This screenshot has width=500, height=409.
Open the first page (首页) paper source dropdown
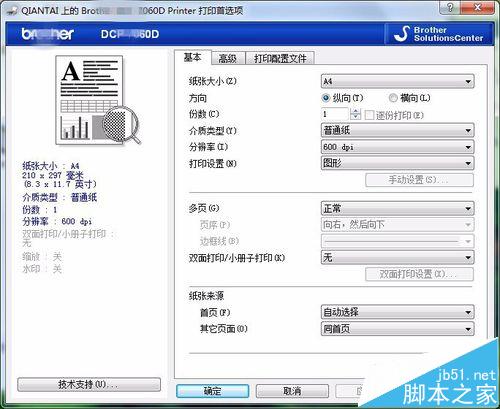(397, 312)
